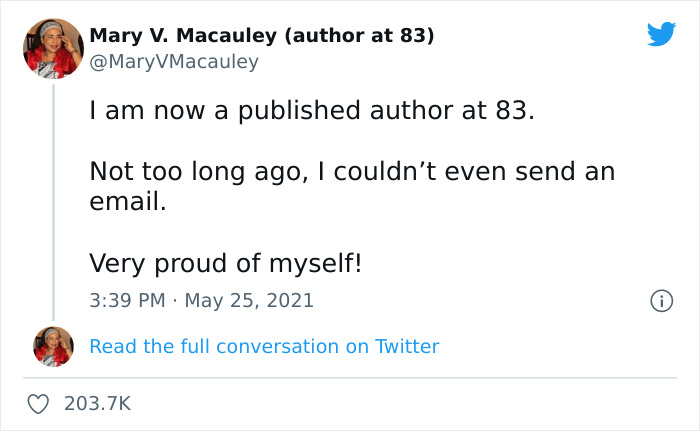Viewport: 700px width, 431px height.
Task: Click the word "email." in the tweet
Action: tap(125, 202)
